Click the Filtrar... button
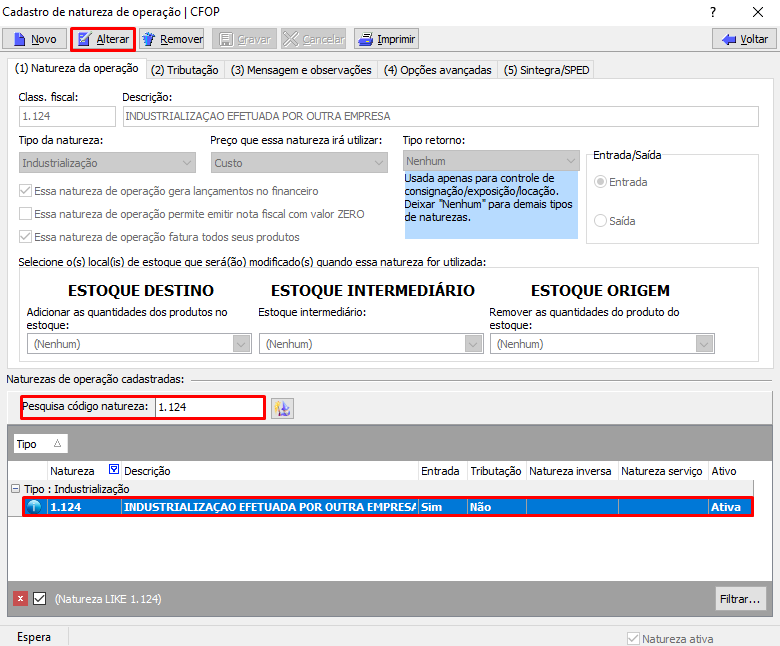This screenshot has height=646, width=780. pyautogui.click(x=741, y=599)
